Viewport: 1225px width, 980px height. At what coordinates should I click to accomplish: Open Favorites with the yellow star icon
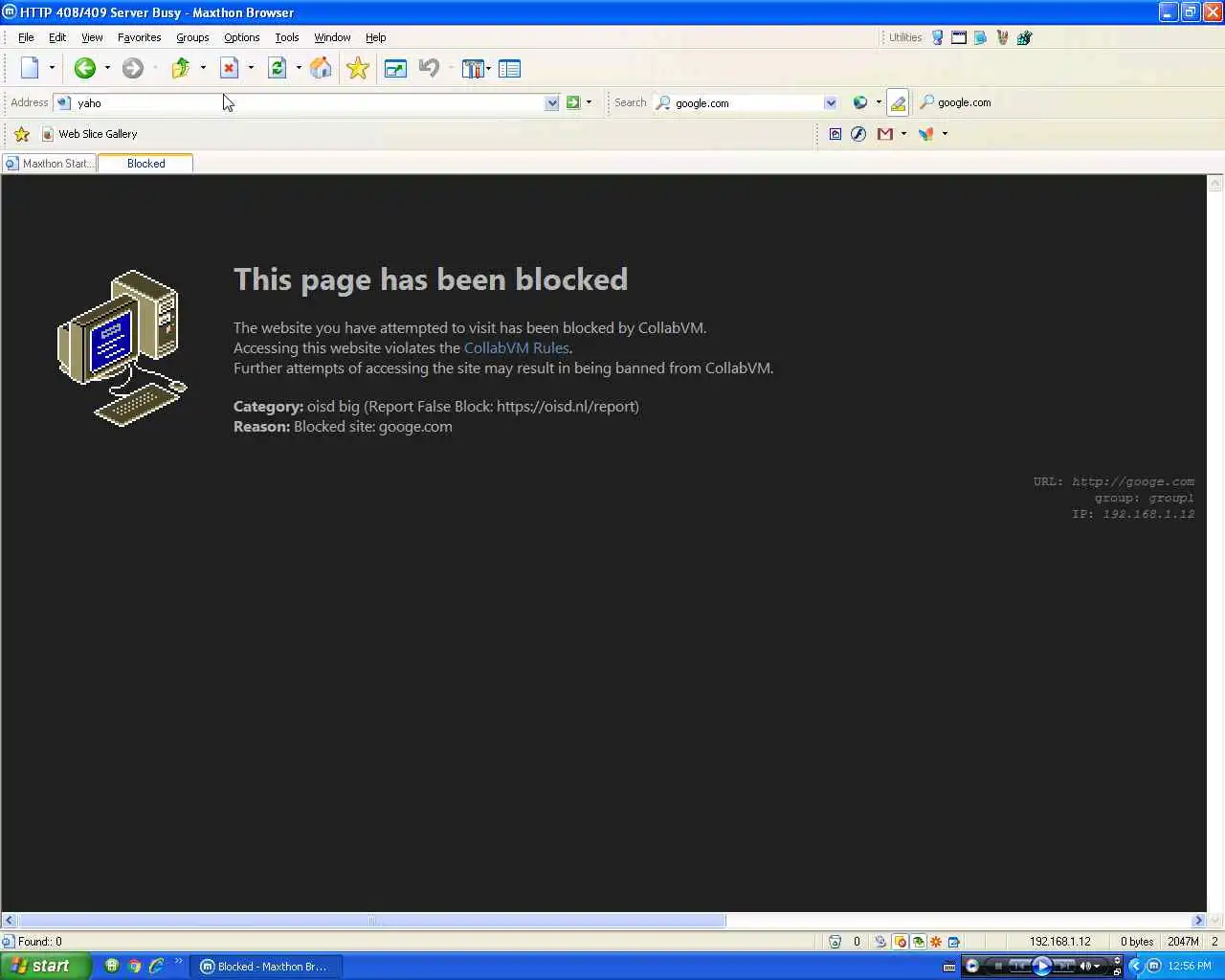coord(358,68)
